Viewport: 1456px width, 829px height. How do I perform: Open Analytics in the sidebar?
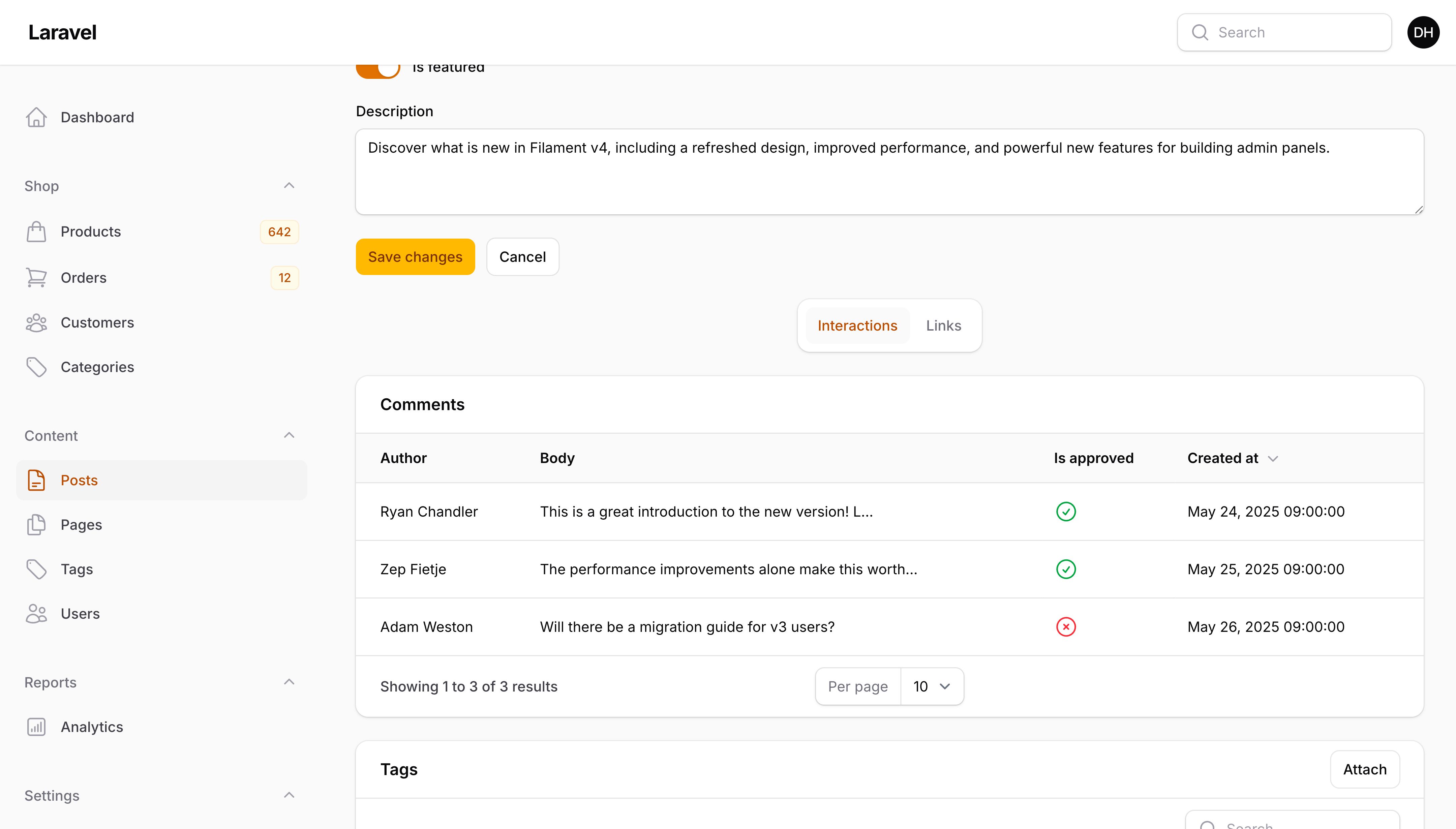pos(162,727)
